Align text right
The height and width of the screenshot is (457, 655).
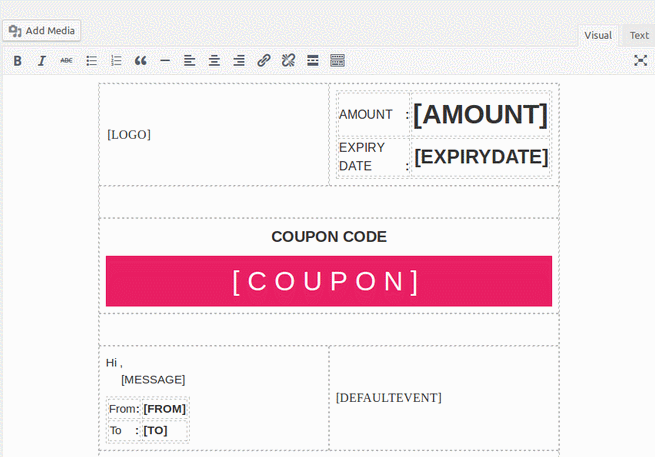coord(239,61)
